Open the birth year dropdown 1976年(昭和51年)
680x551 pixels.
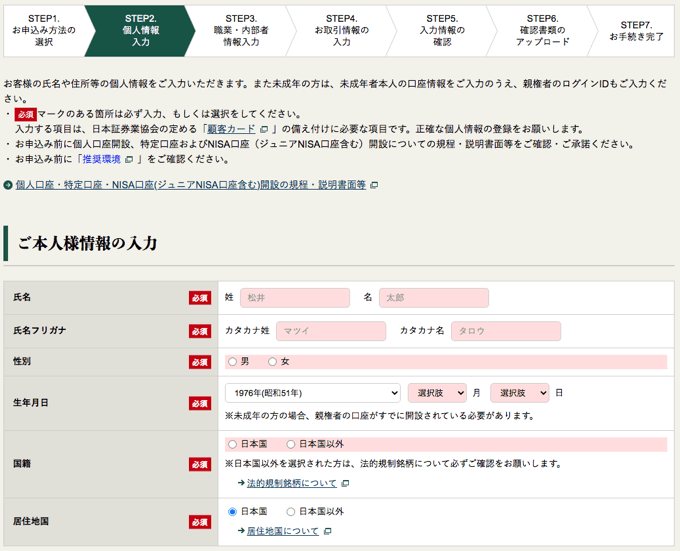(x=313, y=393)
